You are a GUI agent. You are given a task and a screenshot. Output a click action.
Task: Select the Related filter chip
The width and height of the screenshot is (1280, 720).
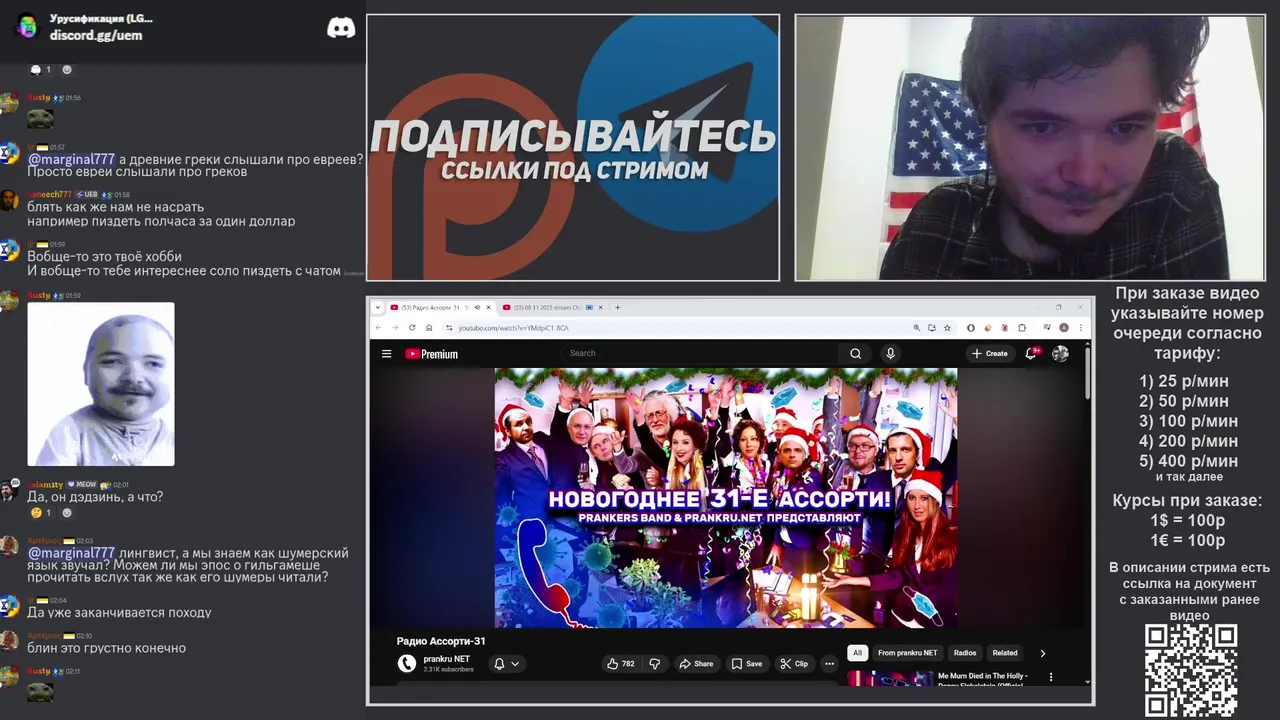[x=1005, y=653]
